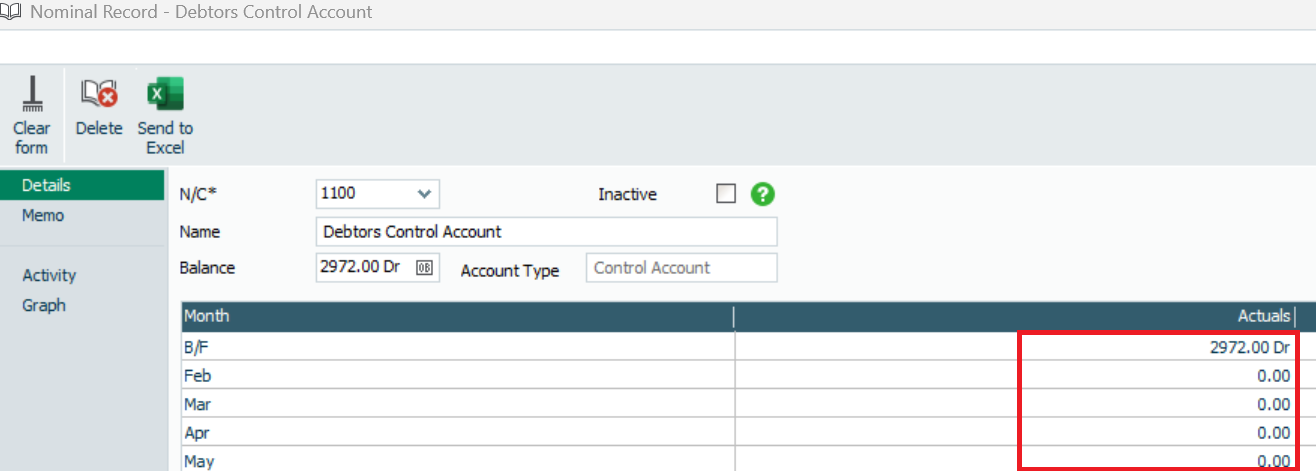This screenshot has width=1316, height=471.
Task: Select the Details tab in sidebar
Action: point(46,185)
